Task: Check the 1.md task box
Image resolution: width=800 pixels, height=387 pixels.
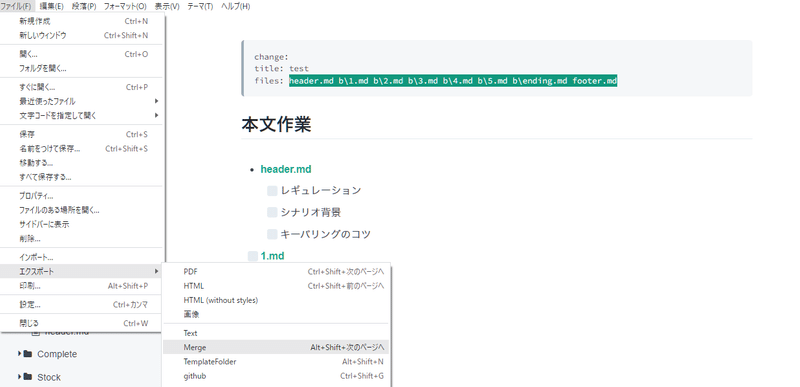Action: pos(253,256)
